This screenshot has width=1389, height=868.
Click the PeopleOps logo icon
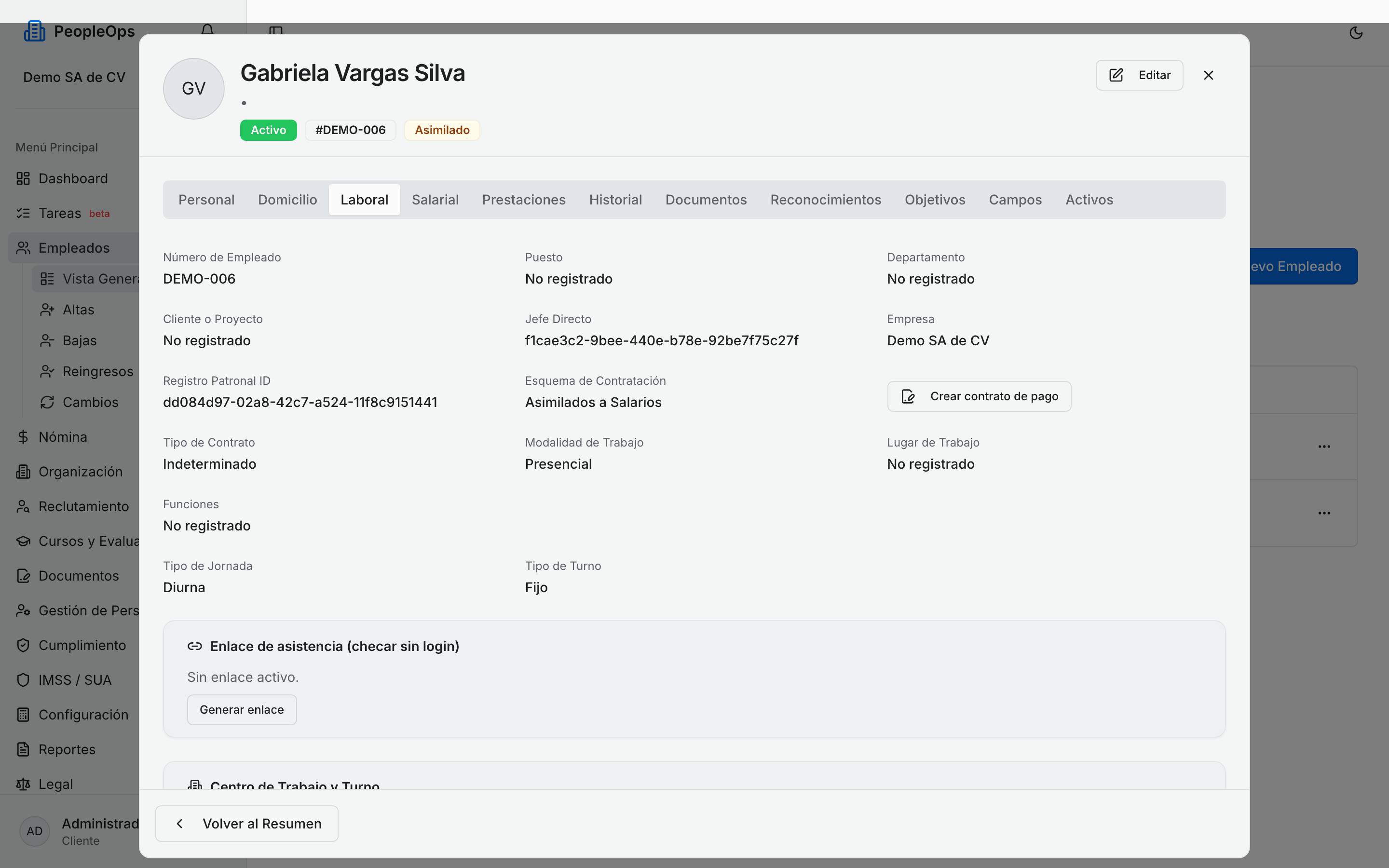tap(34, 31)
